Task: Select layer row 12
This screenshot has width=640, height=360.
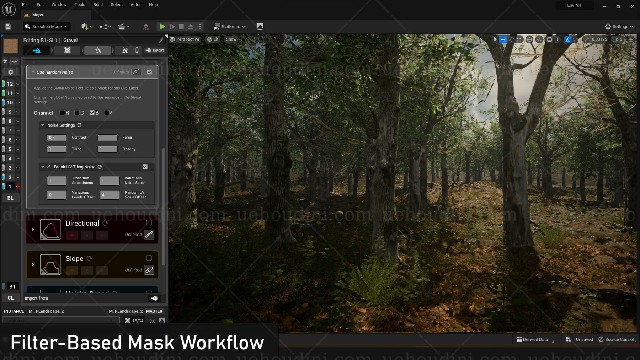Action: (x=10, y=84)
